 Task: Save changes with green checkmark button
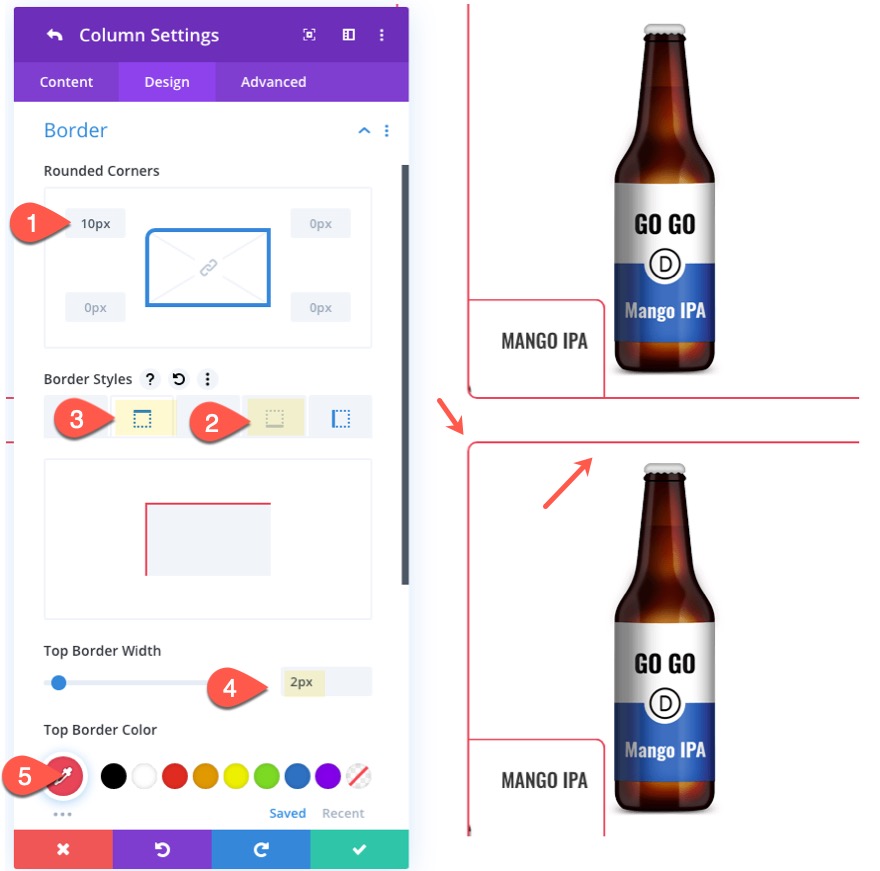[x=360, y=849]
